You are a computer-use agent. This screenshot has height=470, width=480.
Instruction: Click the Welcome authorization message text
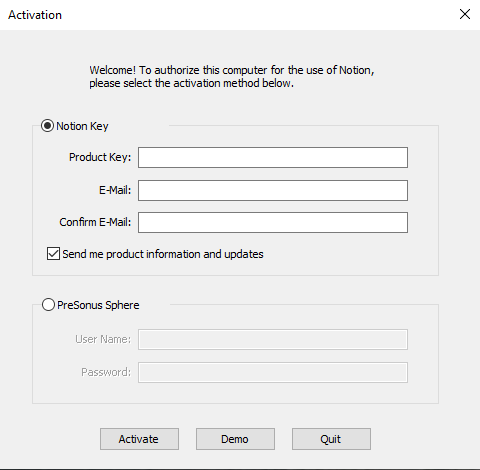pyautogui.click(x=232, y=77)
